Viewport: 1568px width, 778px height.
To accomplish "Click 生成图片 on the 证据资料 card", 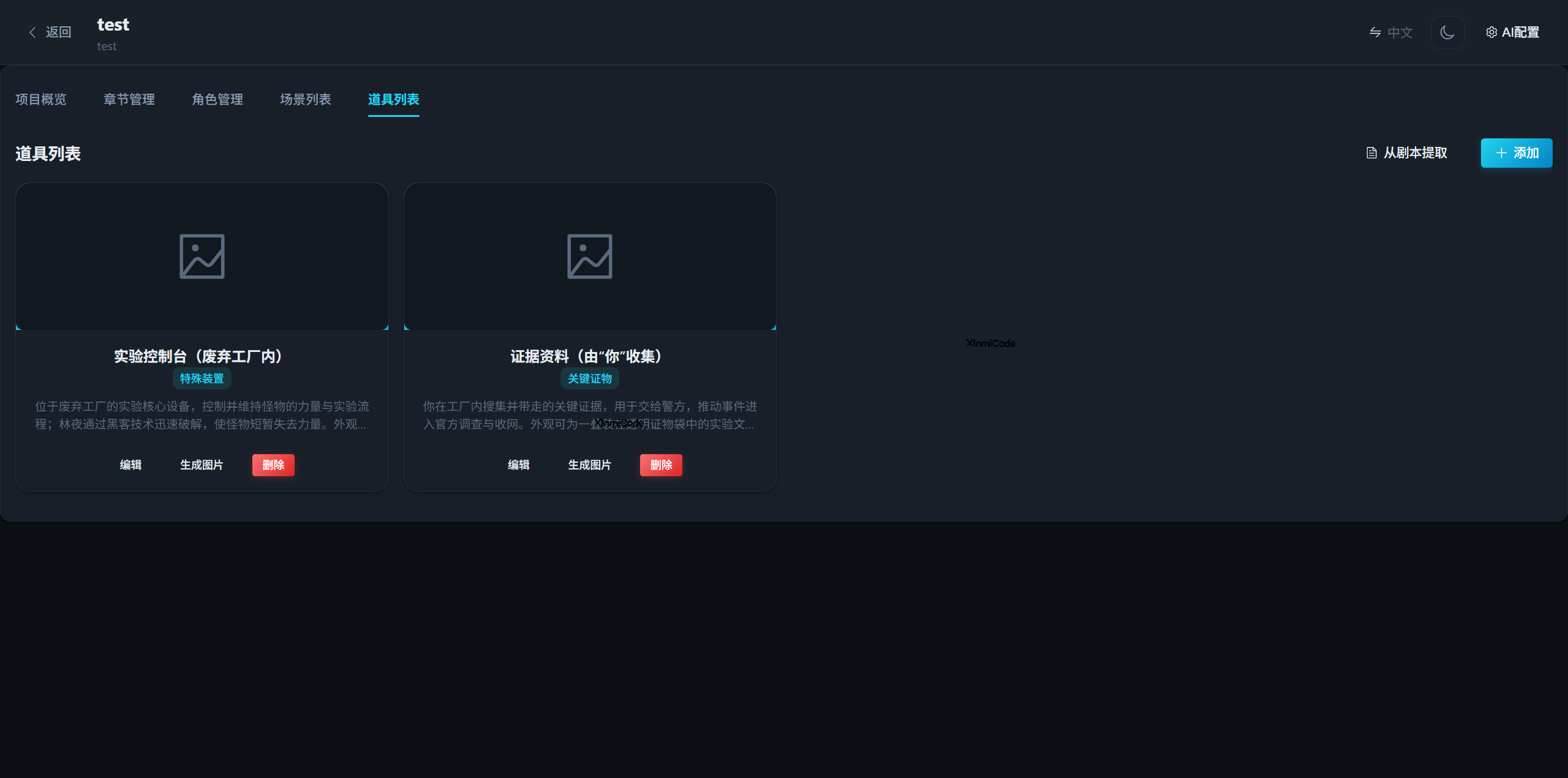I will point(589,465).
